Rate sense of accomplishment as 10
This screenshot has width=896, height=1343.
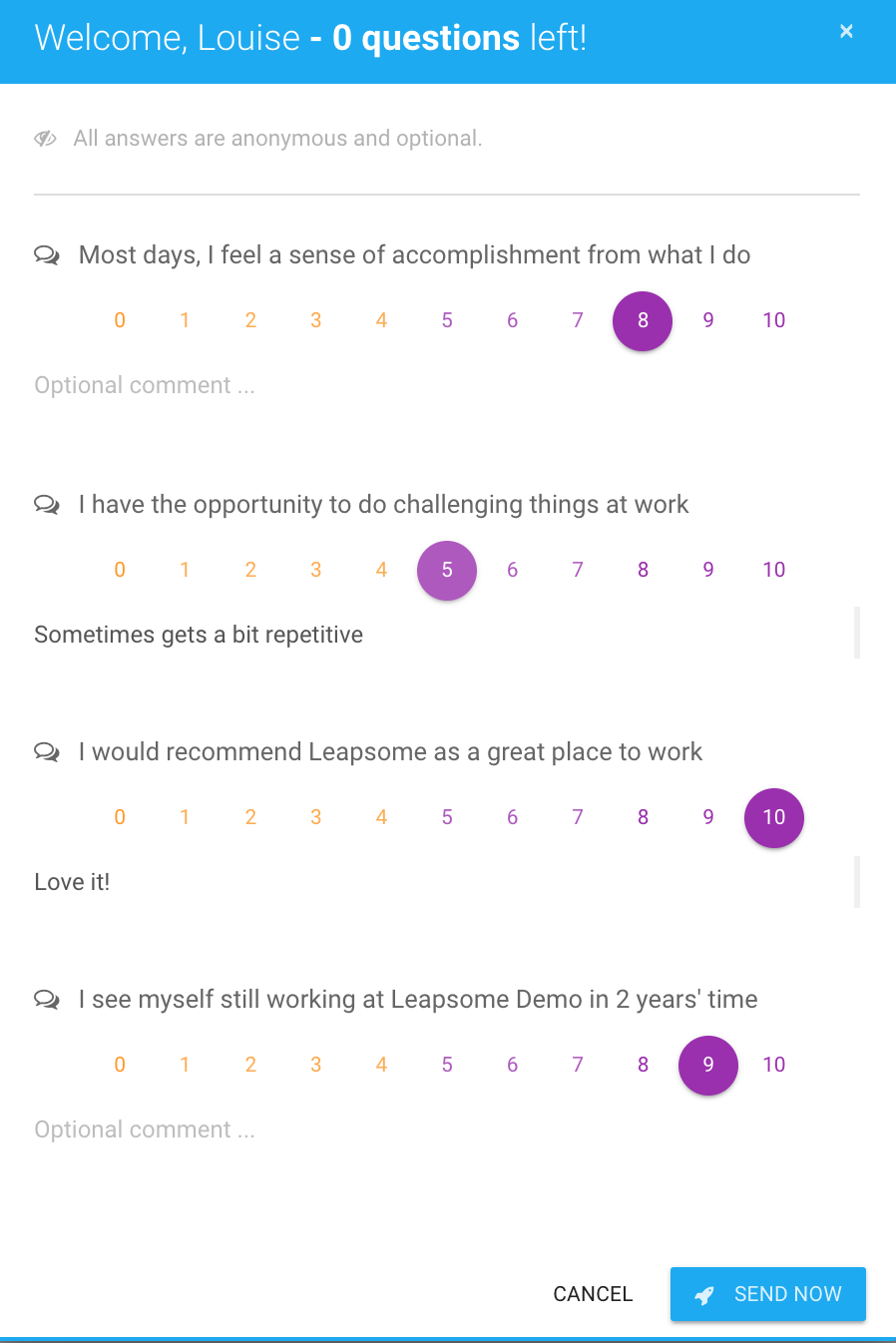tap(774, 320)
